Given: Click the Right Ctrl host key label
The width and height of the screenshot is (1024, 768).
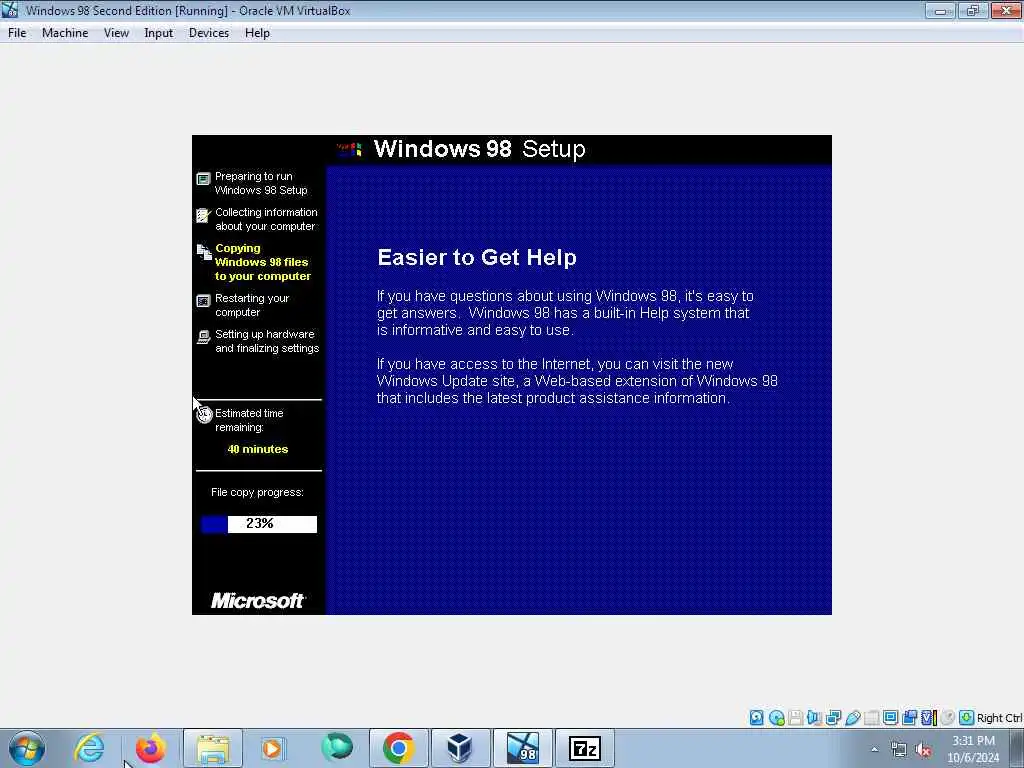Looking at the screenshot, I should [1000, 718].
